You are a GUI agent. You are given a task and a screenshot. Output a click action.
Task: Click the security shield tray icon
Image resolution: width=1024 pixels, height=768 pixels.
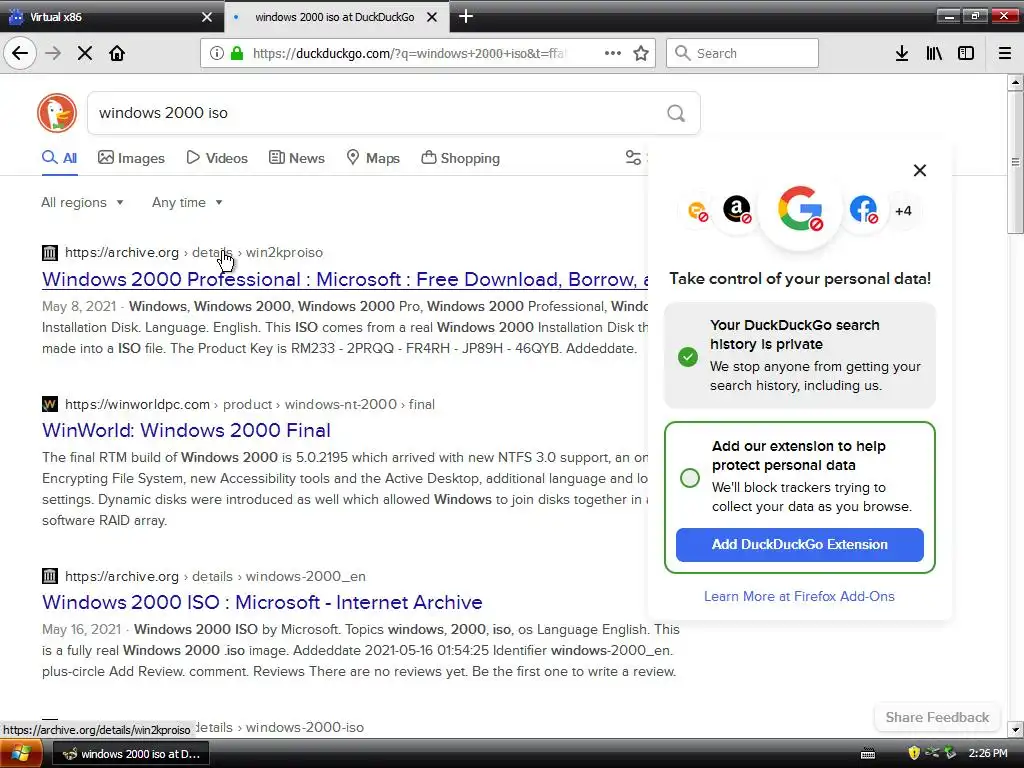[x=914, y=753]
